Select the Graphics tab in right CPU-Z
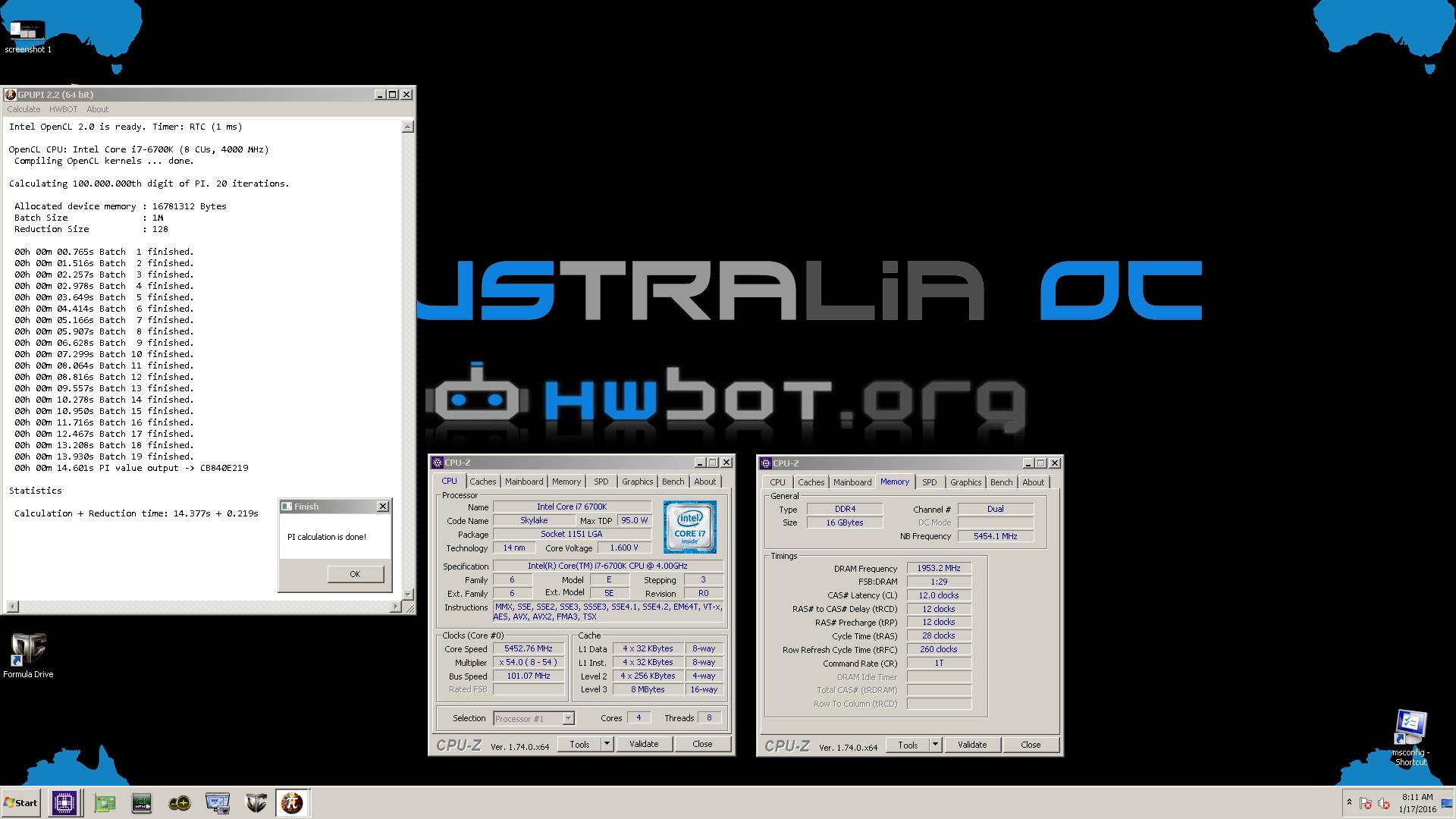The width and height of the screenshot is (1456, 819). [965, 482]
